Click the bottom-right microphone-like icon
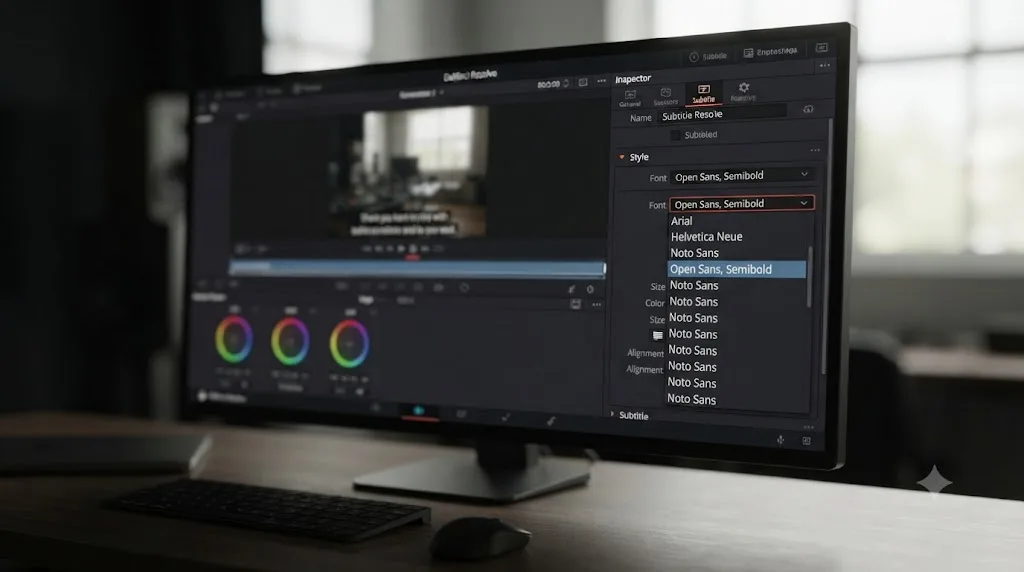This screenshot has height=572, width=1024. [x=780, y=440]
